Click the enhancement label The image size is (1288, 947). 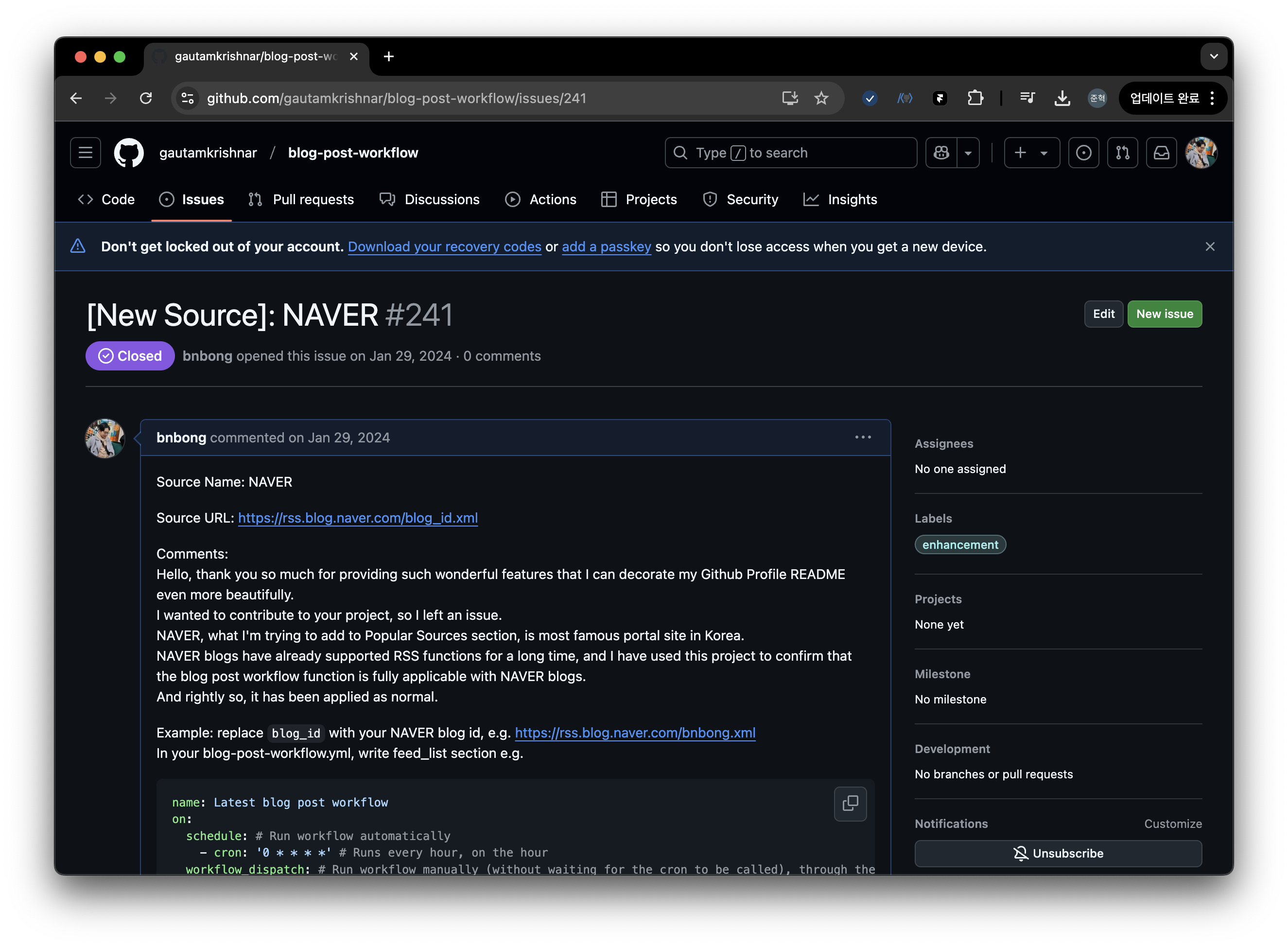click(960, 544)
